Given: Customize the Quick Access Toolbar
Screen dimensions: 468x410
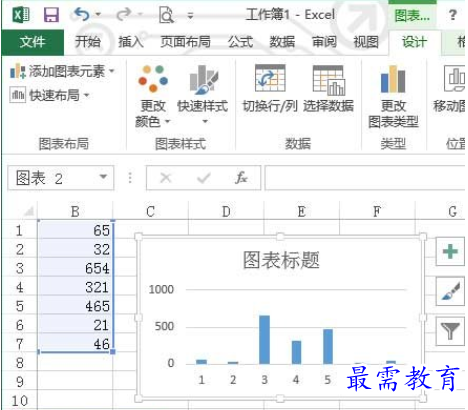Looking at the screenshot, I should (190, 15).
